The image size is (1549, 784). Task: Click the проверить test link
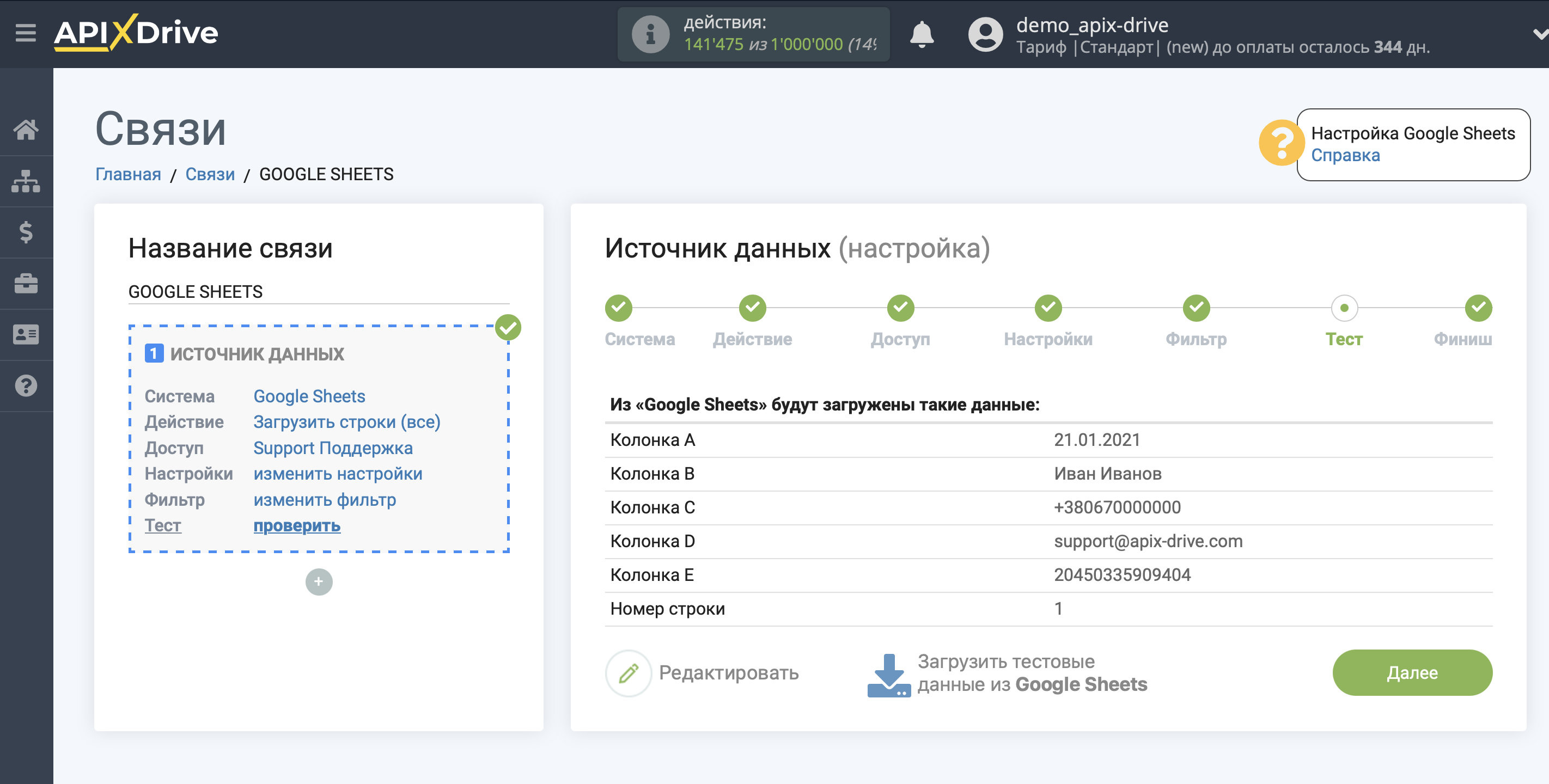click(x=296, y=525)
